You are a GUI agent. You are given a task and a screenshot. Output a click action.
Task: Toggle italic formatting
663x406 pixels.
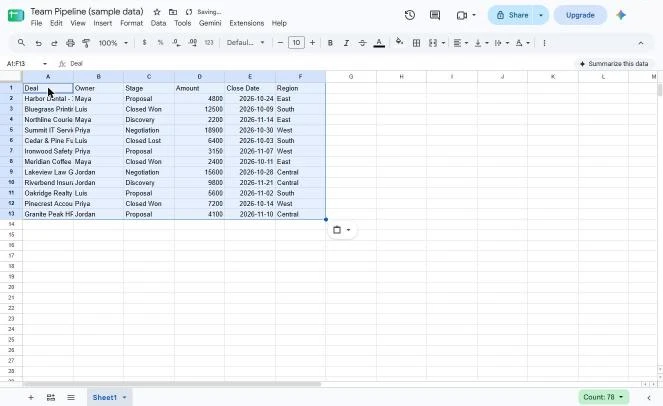pos(346,43)
